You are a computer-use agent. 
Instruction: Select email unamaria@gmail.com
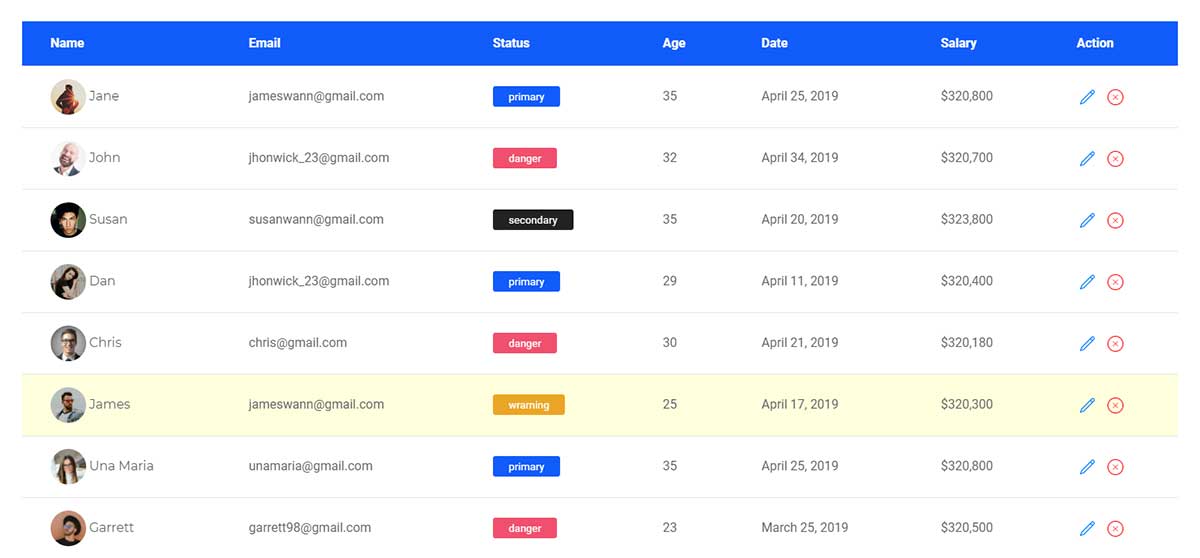tap(311, 467)
